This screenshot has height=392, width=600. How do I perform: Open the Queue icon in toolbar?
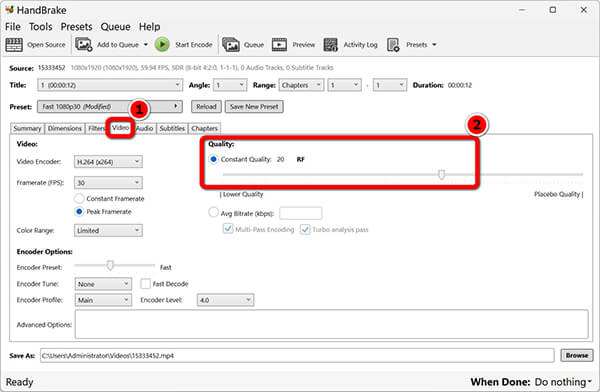tap(231, 45)
